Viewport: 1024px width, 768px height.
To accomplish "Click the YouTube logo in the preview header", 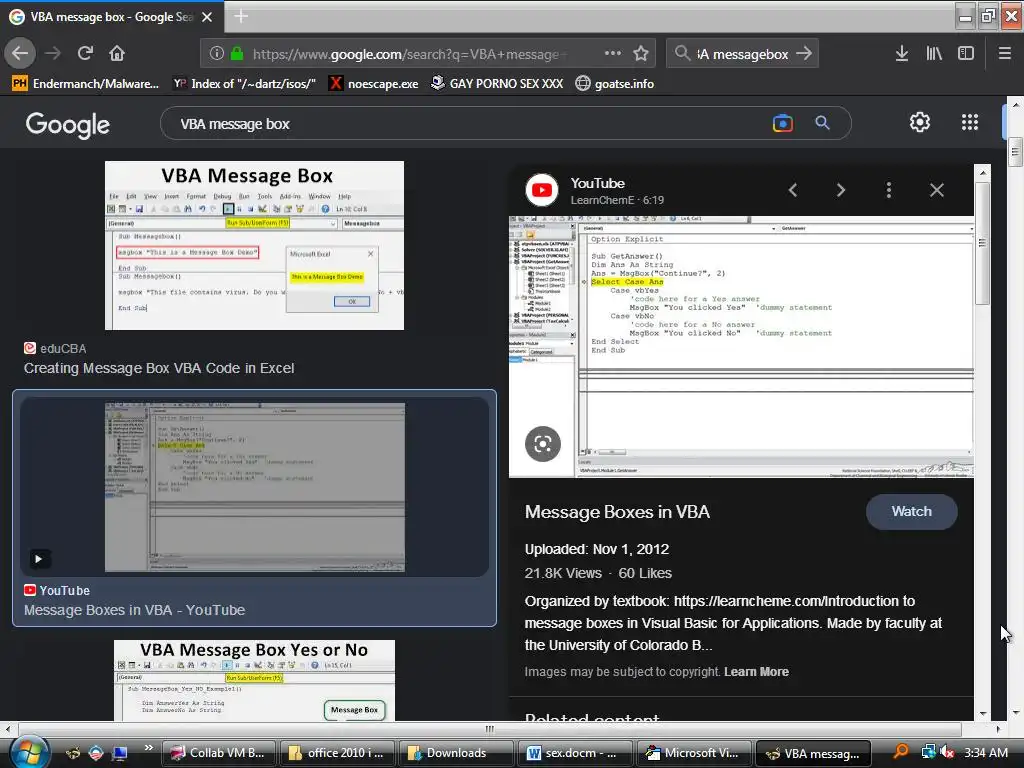I will pos(542,190).
